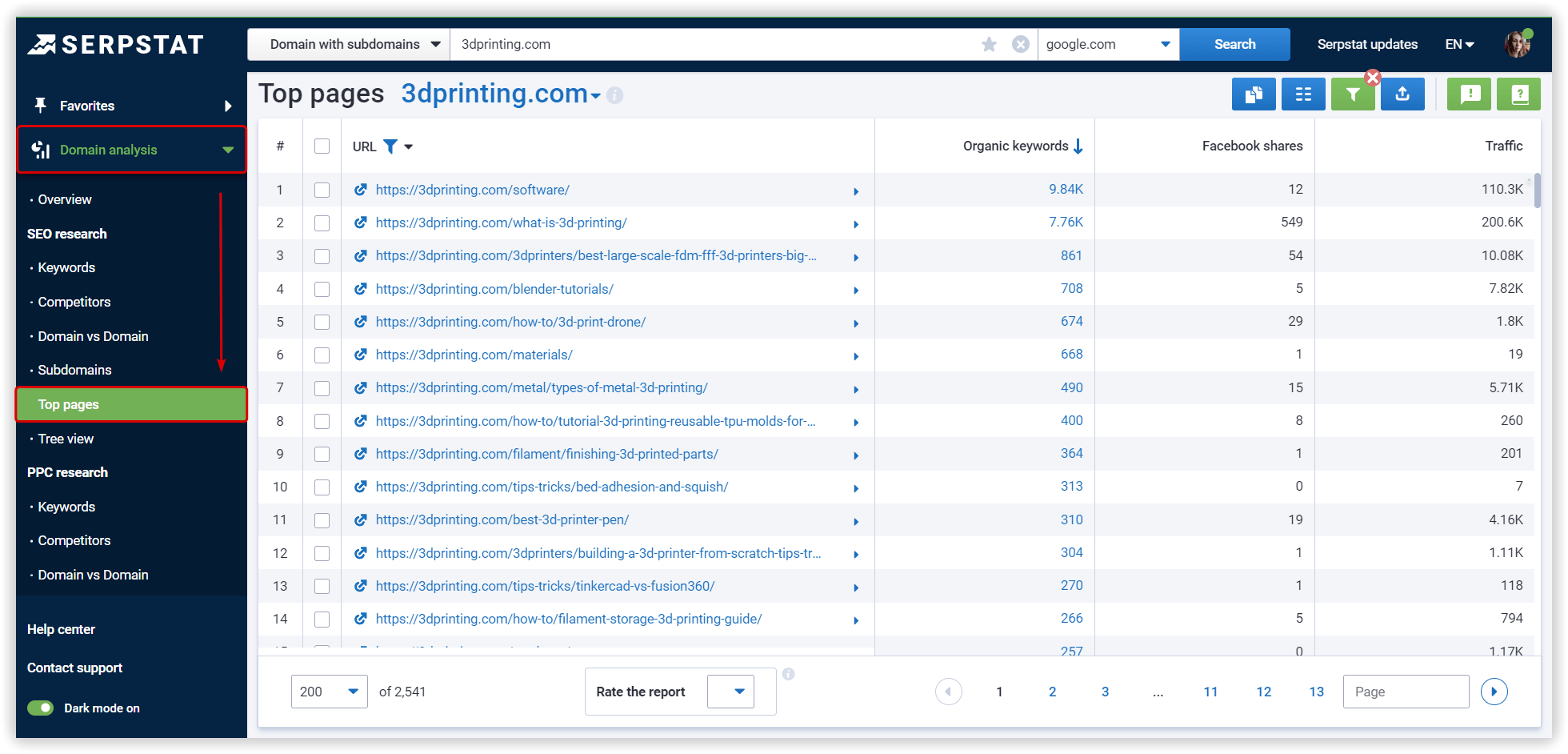
Task: Click the Serpstat logo
Action: click(115, 45)
